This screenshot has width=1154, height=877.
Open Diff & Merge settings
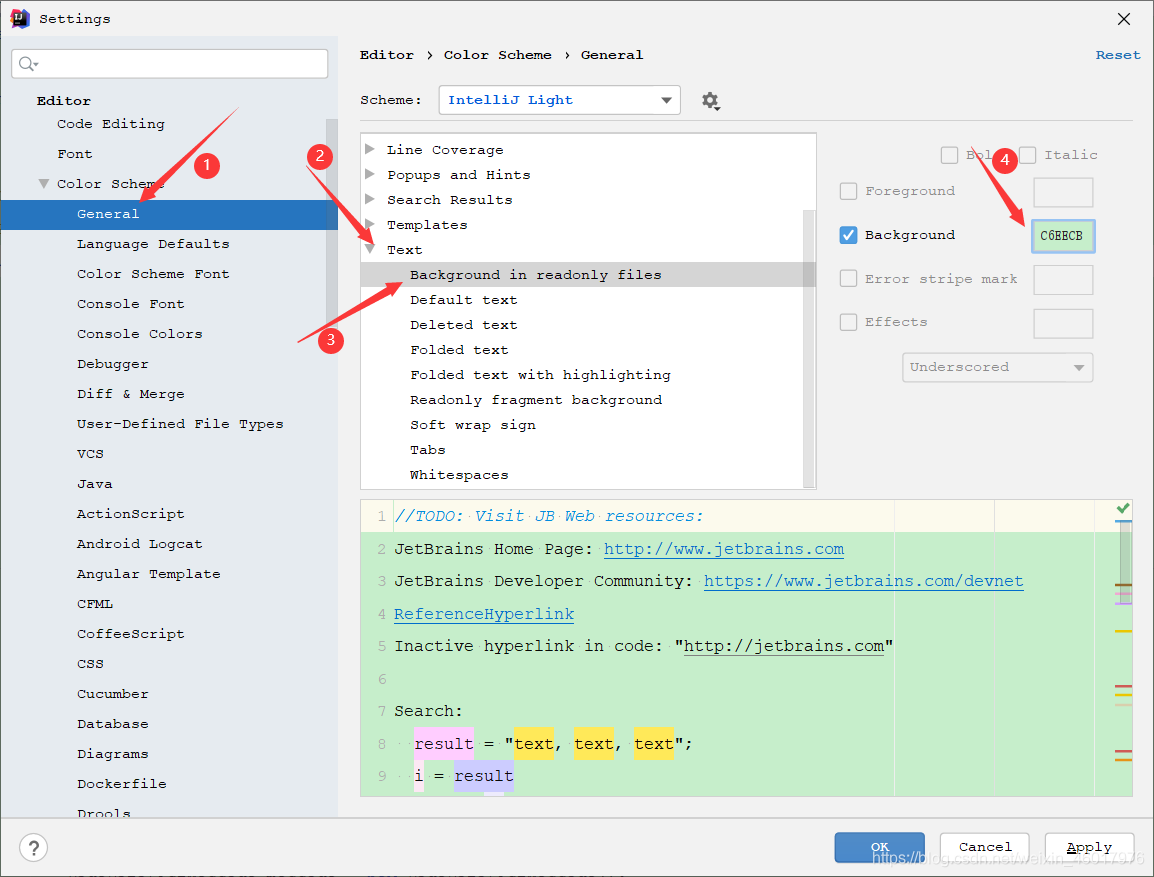[130, 394]
